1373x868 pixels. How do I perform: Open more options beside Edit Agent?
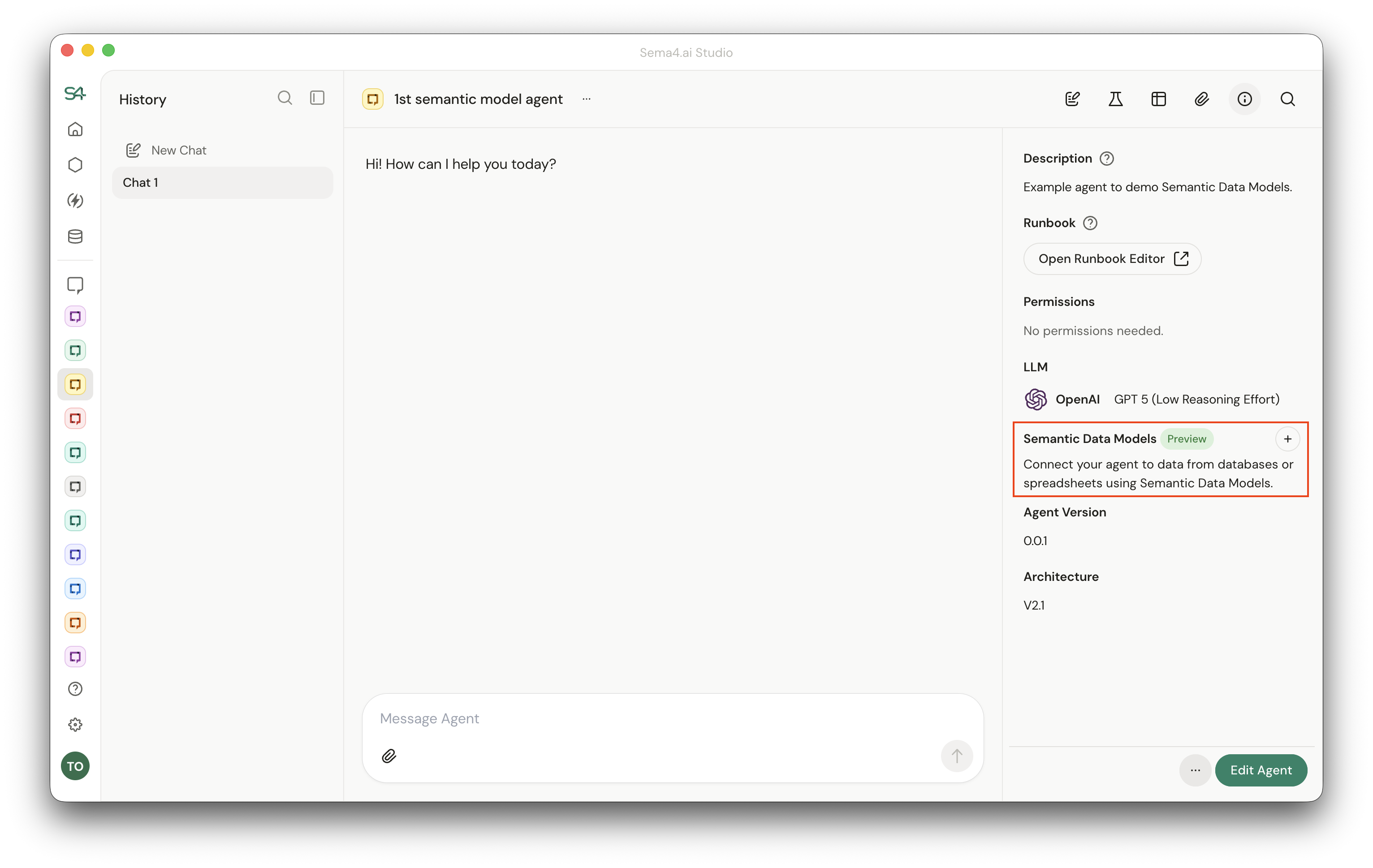(1195, 770)
